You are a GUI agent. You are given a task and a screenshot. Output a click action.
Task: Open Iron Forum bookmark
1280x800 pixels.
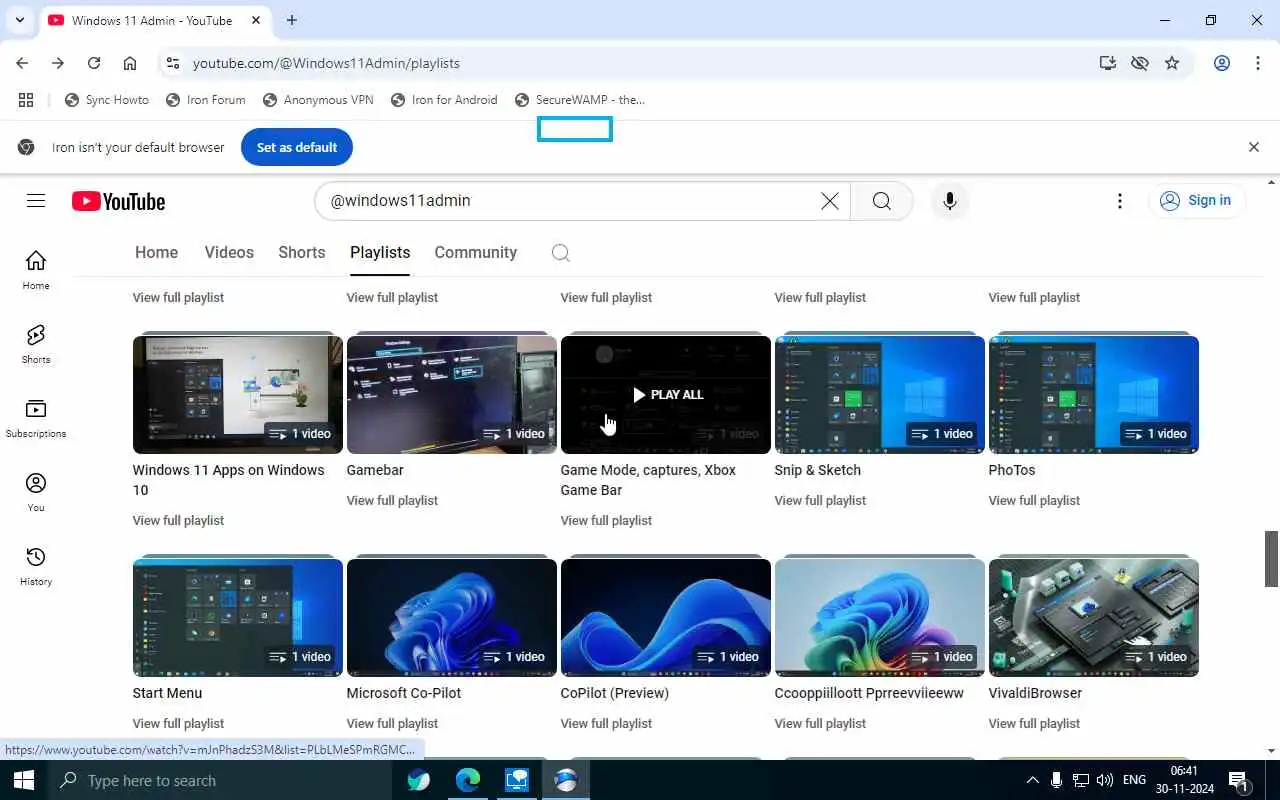(205, 100)
